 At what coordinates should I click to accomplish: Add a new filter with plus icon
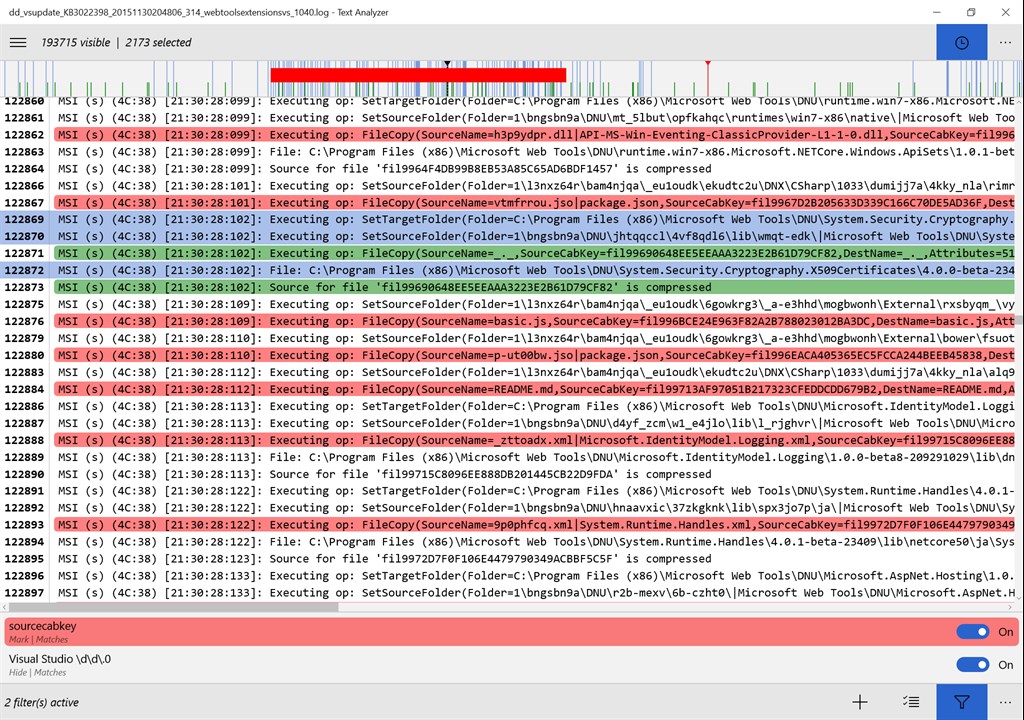pyautogui.click(x=860, y=702)
